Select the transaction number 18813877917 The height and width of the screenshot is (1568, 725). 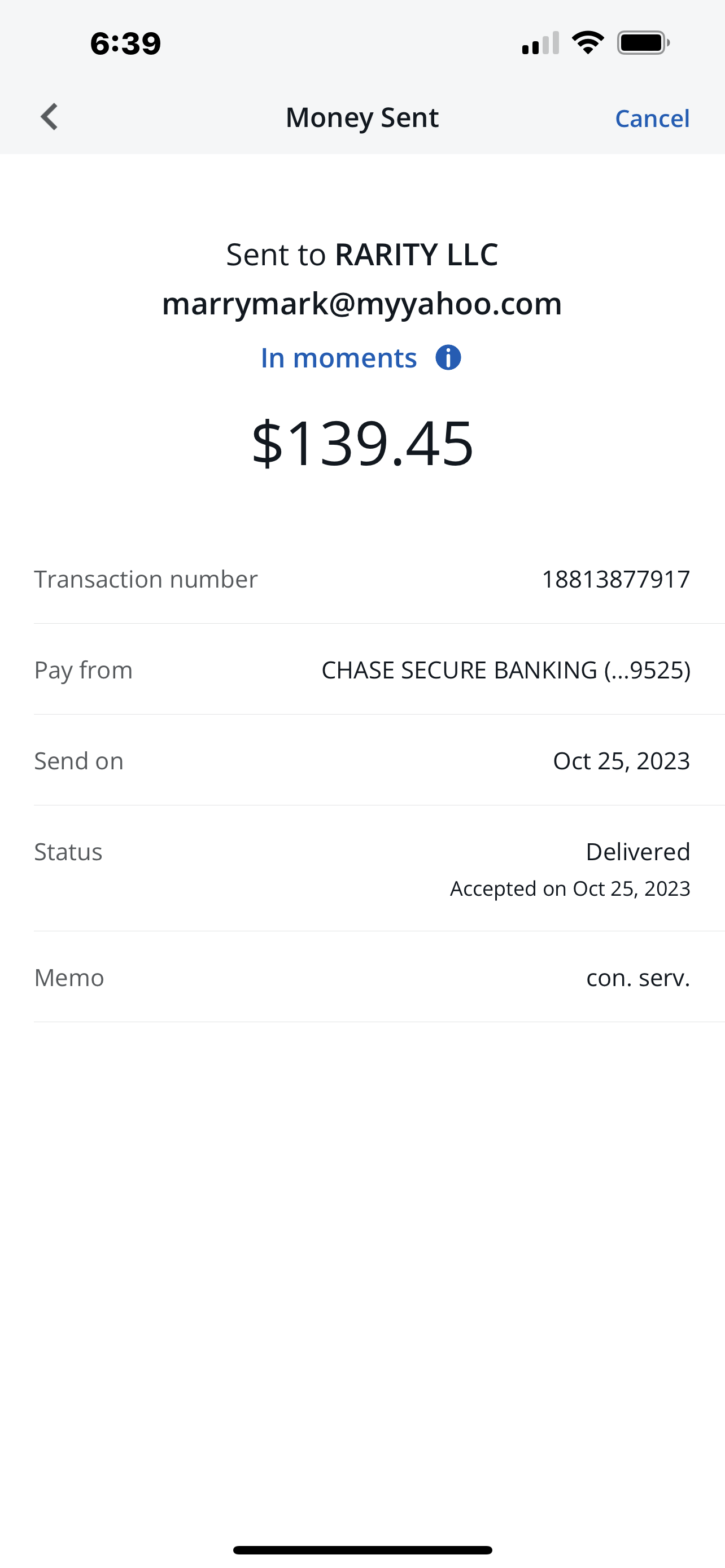[x=615, y=579]
